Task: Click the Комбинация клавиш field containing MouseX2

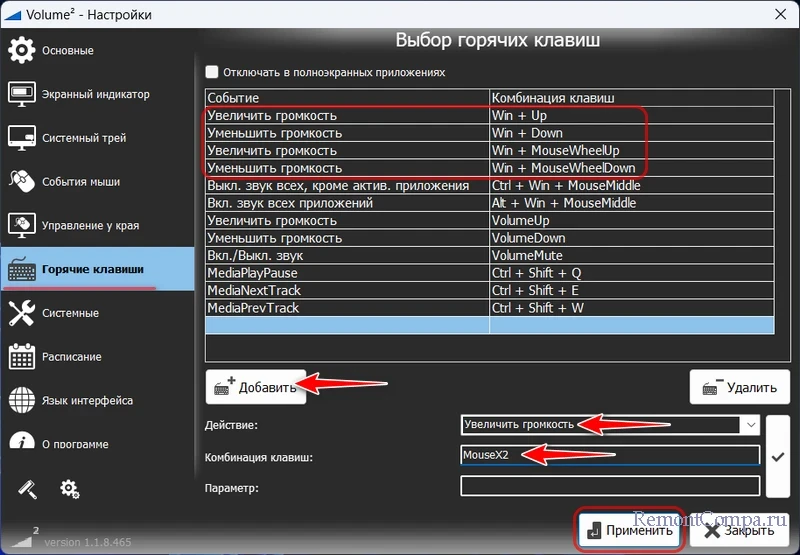Action: point(610,455)
